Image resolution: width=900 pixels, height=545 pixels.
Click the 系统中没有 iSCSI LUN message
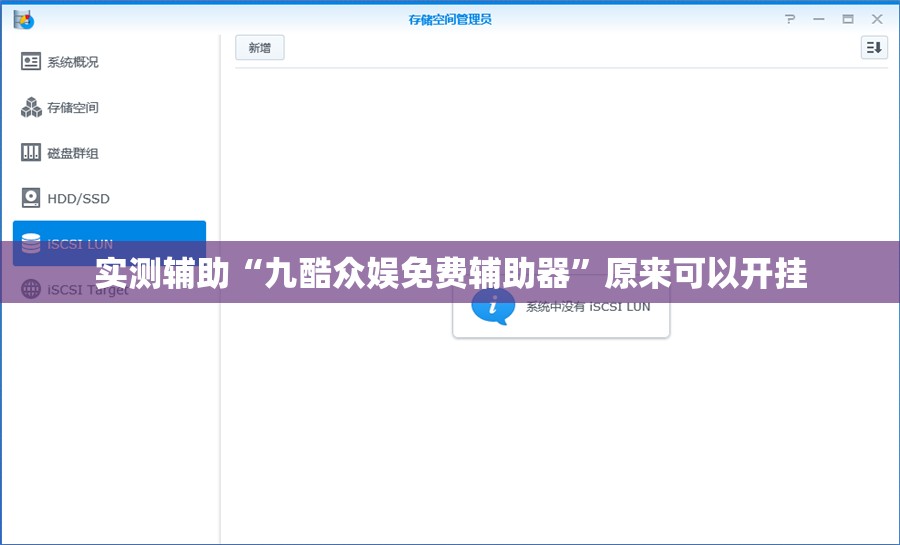(x=588, y=307)
